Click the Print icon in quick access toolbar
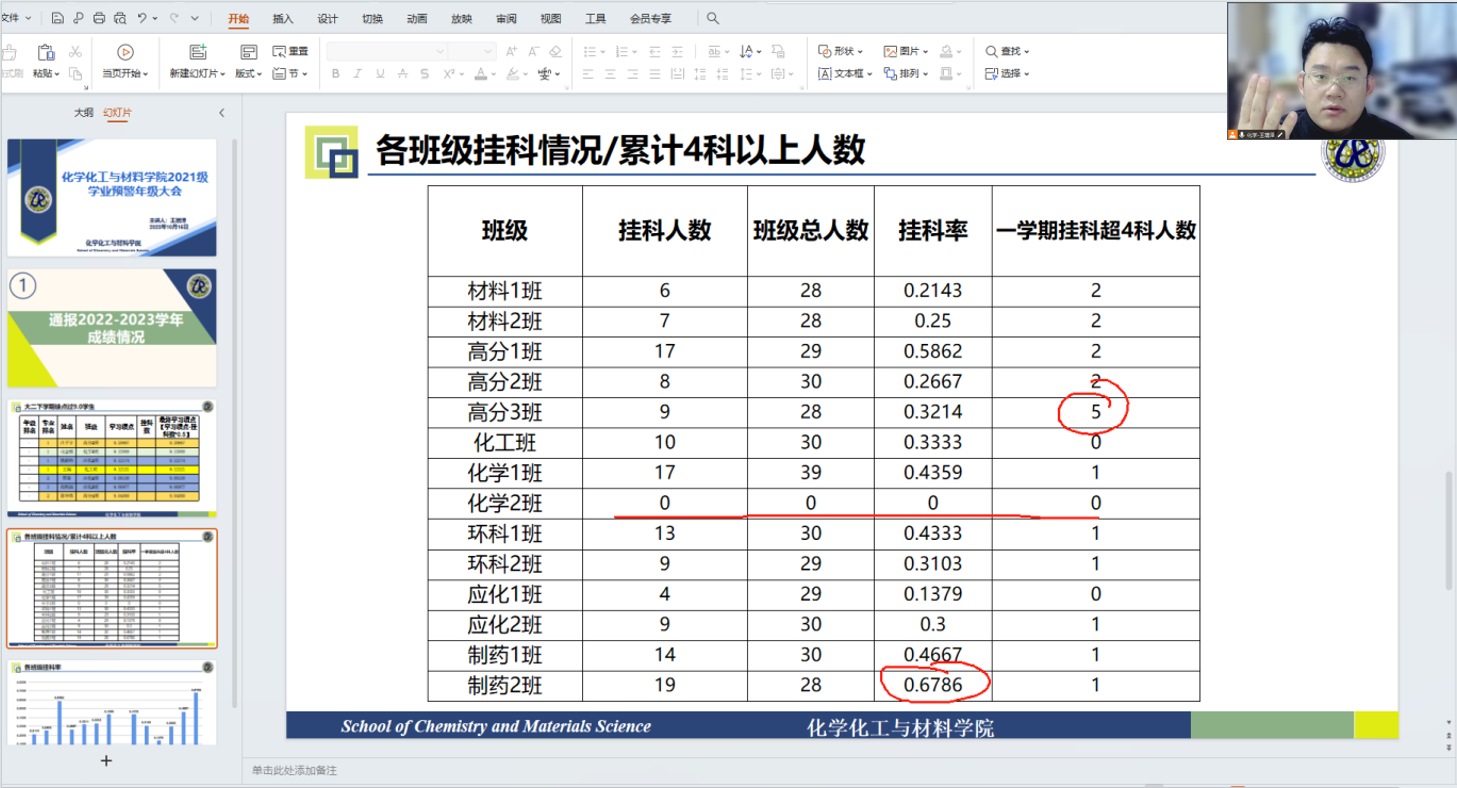This screenshot has height=788, width=1457. (x=99, y=18)
